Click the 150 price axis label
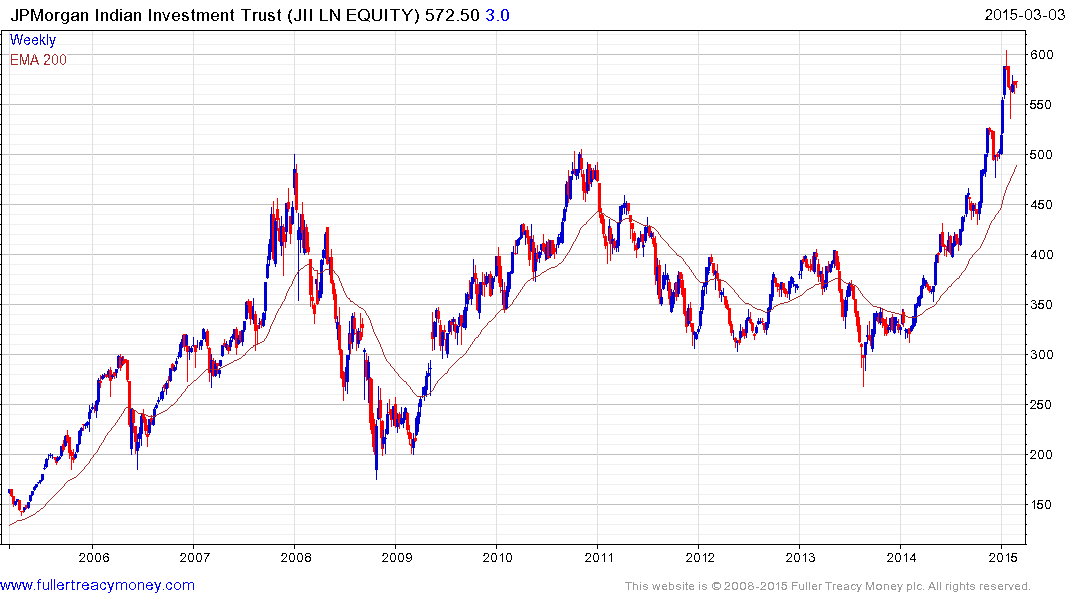 [1042, 505]
